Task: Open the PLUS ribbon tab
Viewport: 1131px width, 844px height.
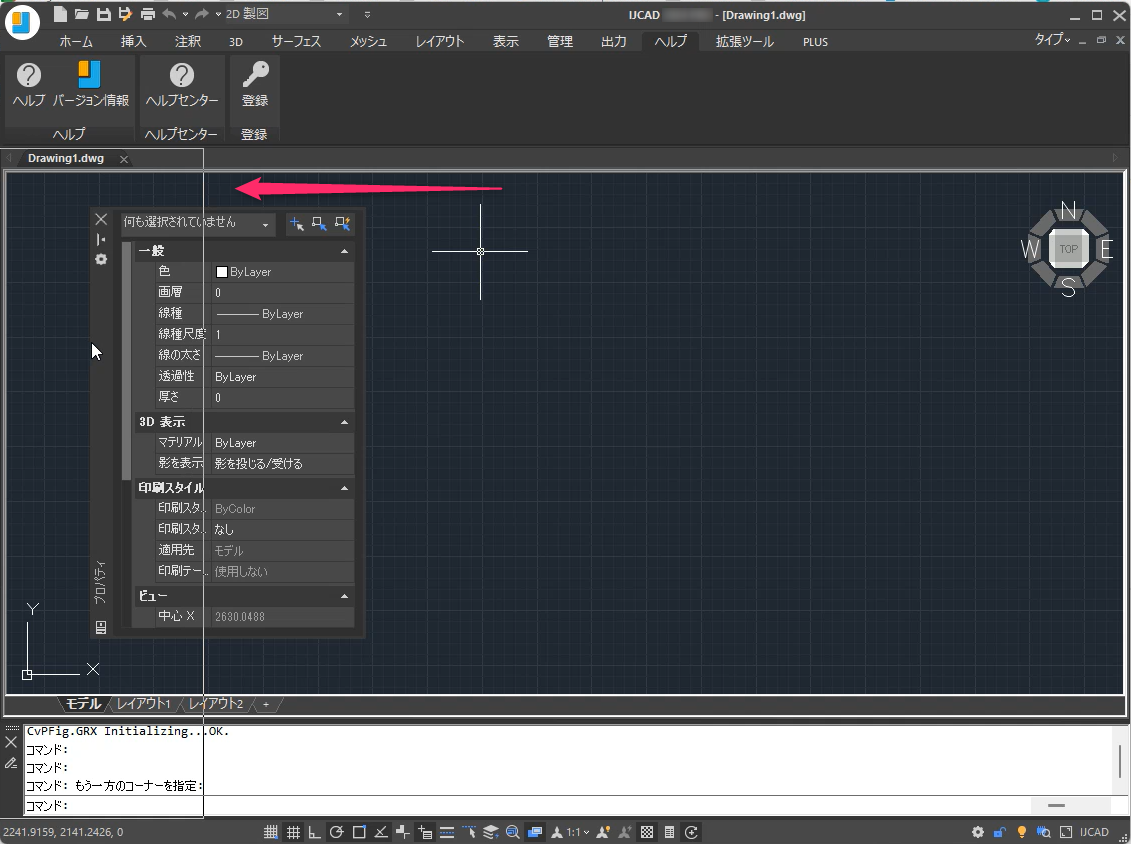Action: [x=815, y=42]
